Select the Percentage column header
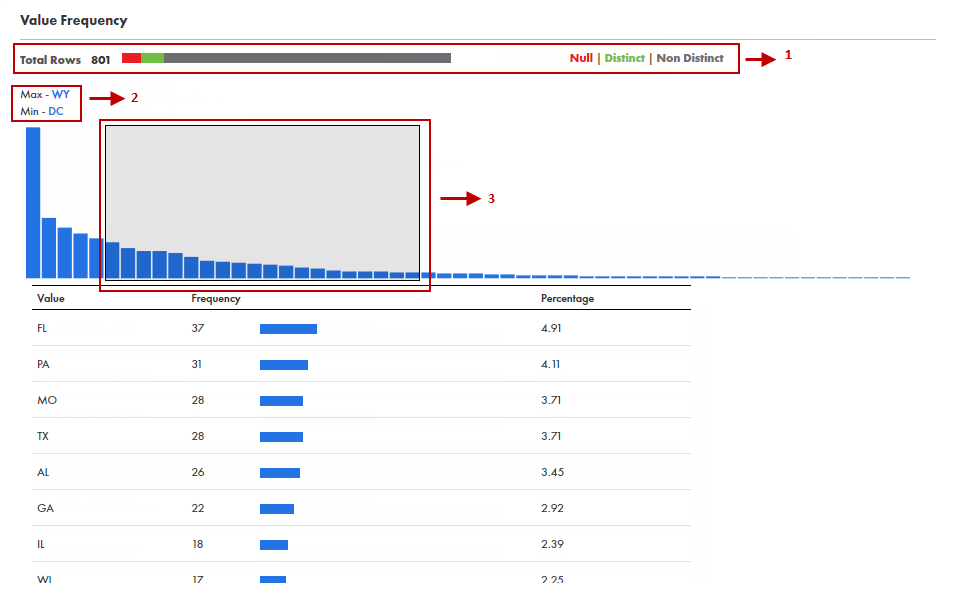 pos(567,298)
